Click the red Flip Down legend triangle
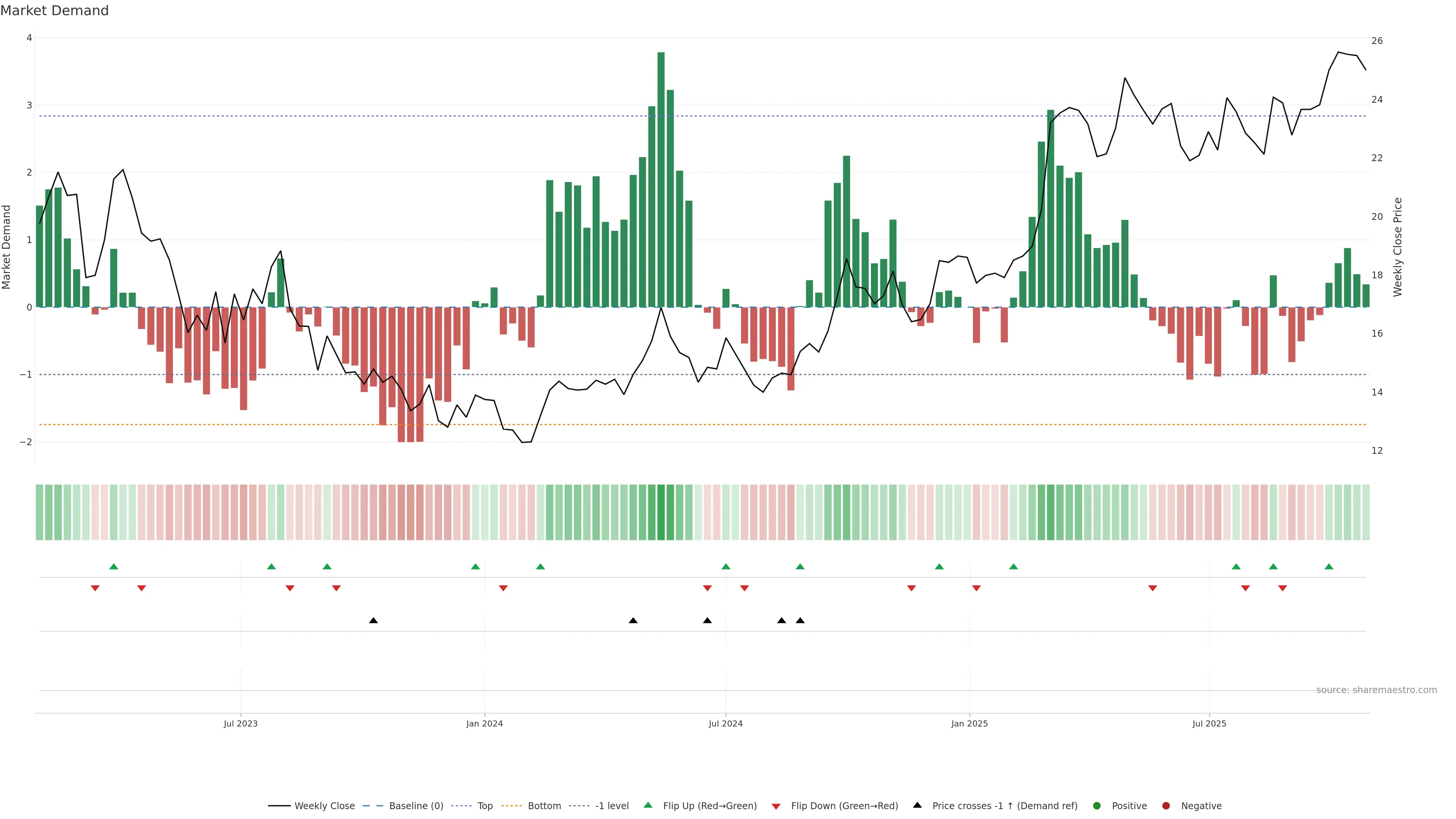The width and height of the screenshot is (1456, 819). click(x=776, y=806)
